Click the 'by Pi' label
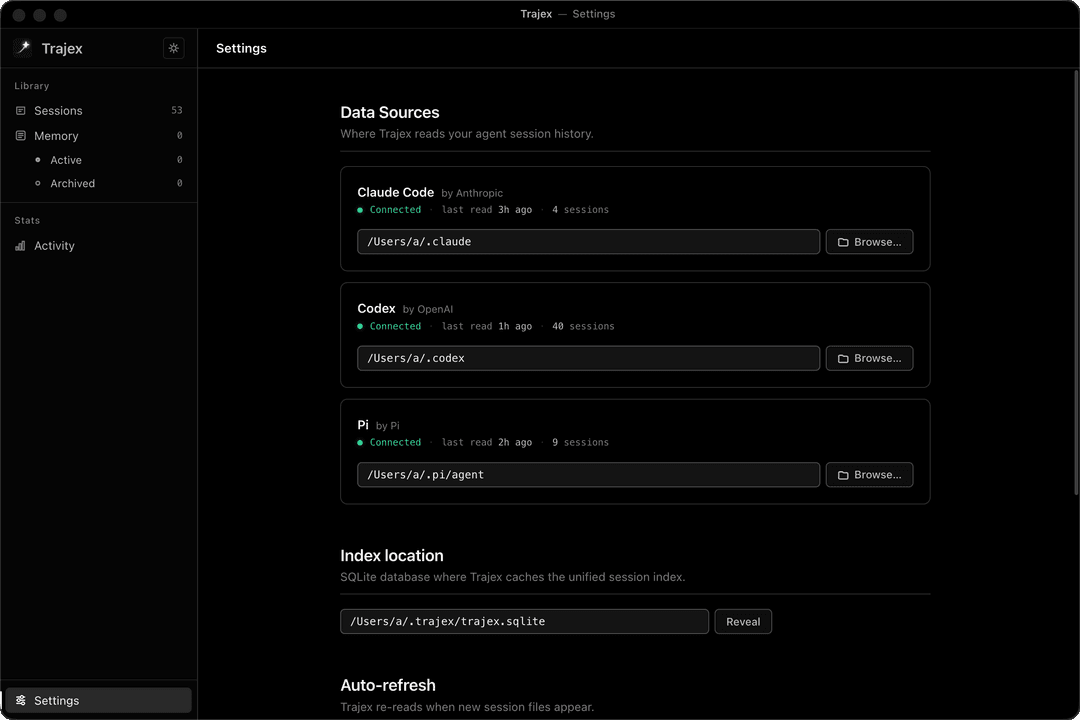Screen dimensions: 1080x720 pyautogui.click(x=388, y=426)
